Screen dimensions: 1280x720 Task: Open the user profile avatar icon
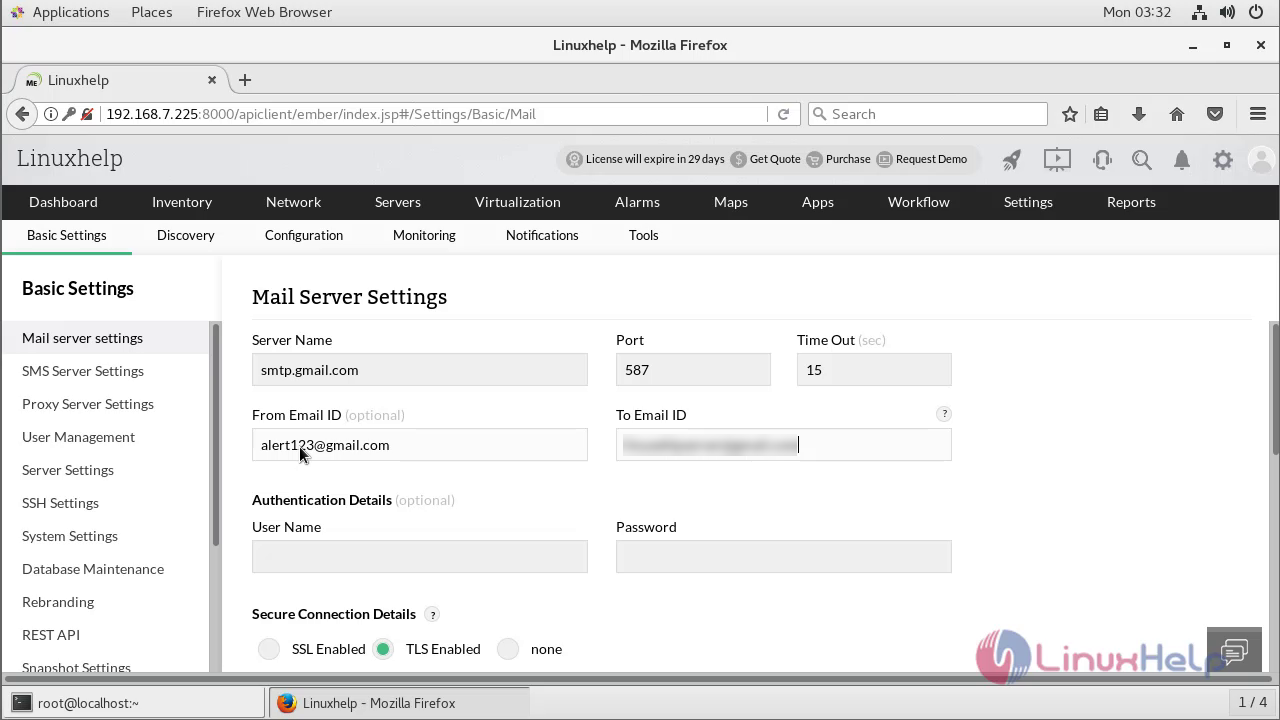coord(1262,159)
